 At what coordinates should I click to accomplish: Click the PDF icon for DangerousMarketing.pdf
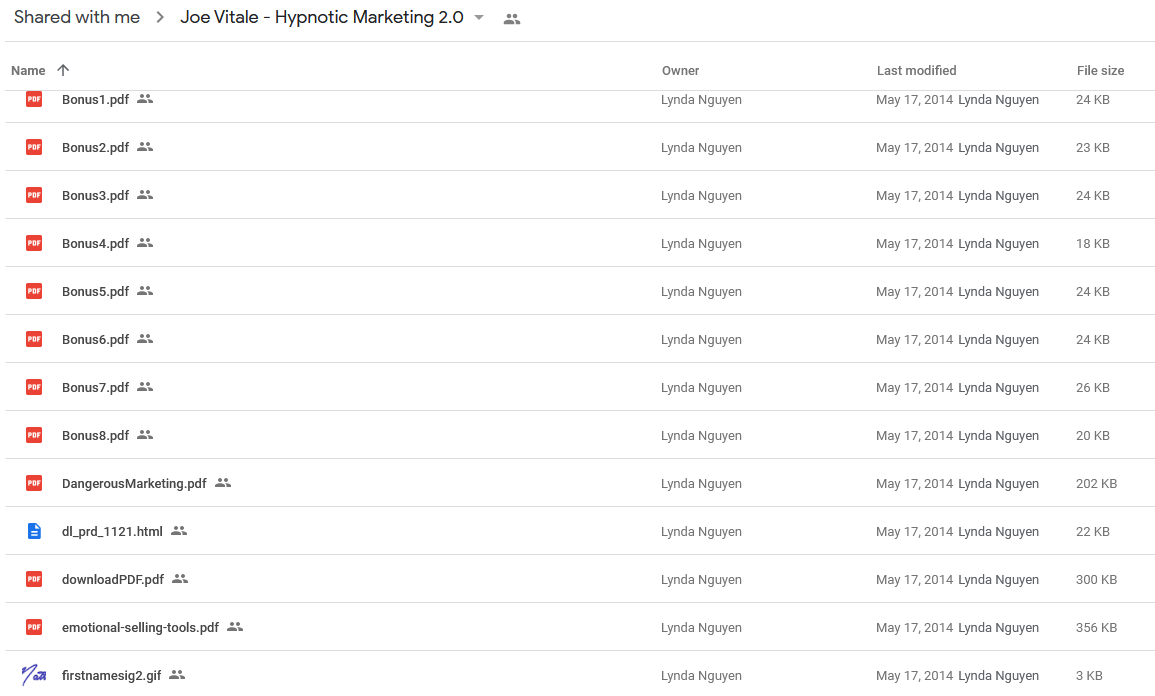tap(34, 483)
